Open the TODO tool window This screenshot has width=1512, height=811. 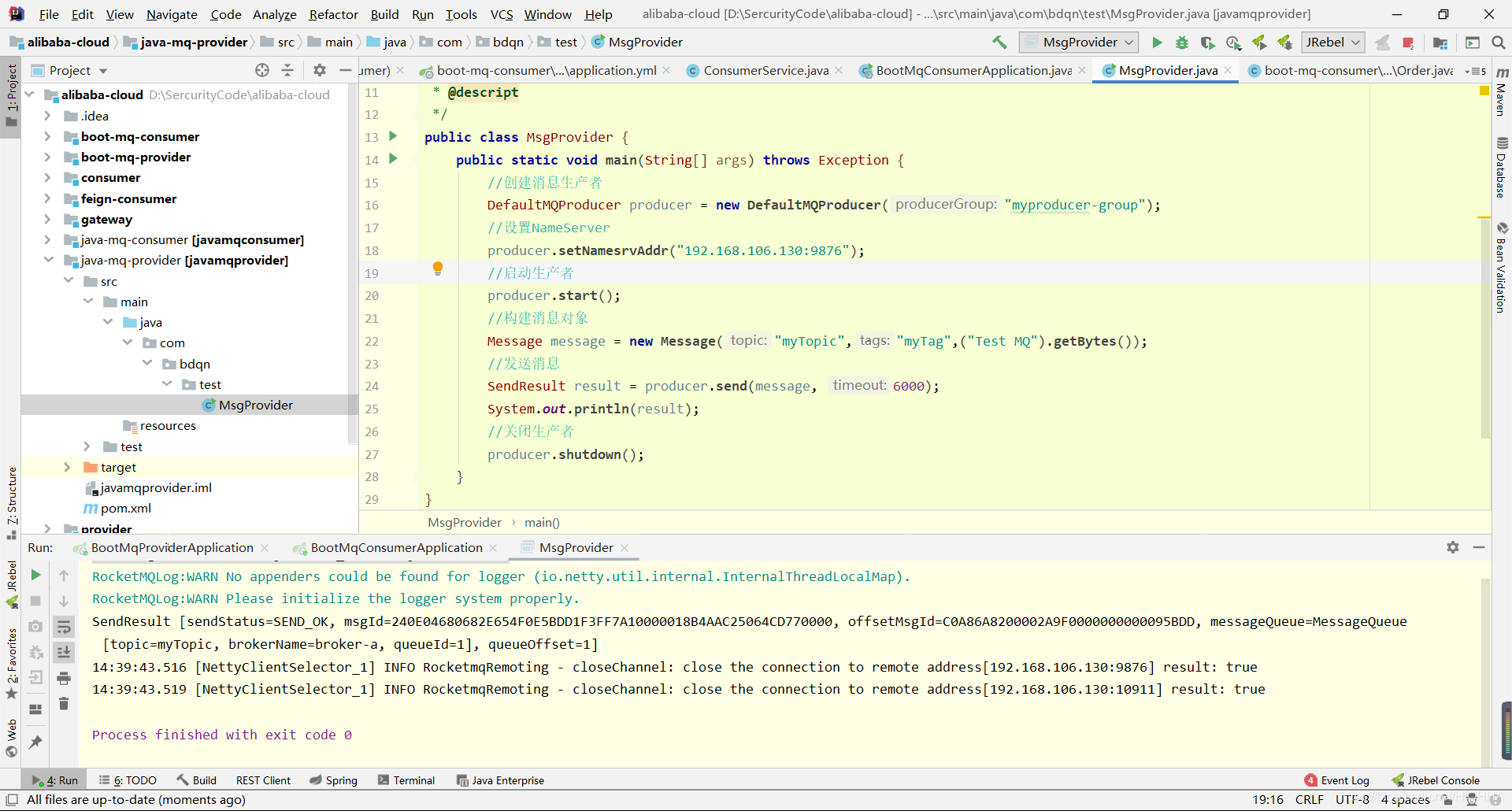pos(128,780)
